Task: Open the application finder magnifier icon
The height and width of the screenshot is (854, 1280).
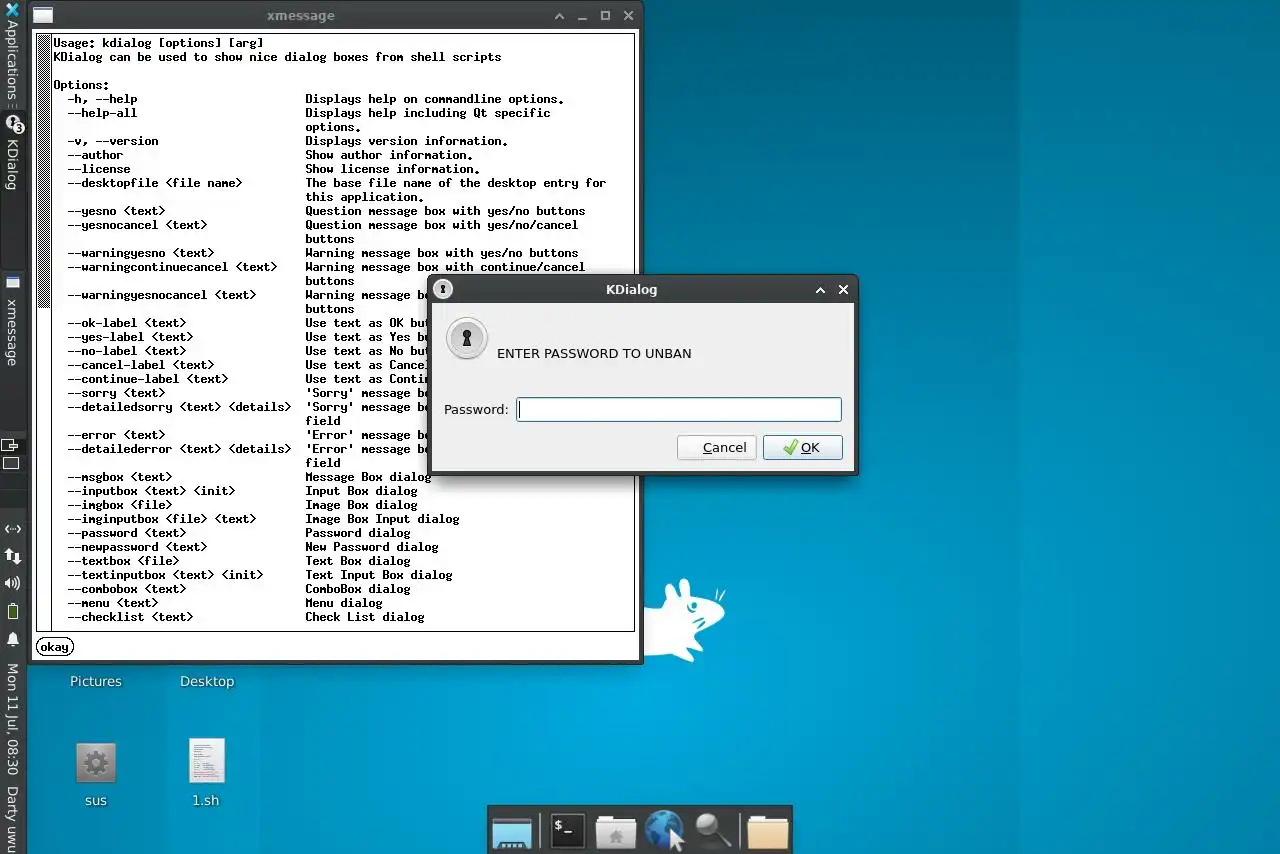Action: (713, 831)
